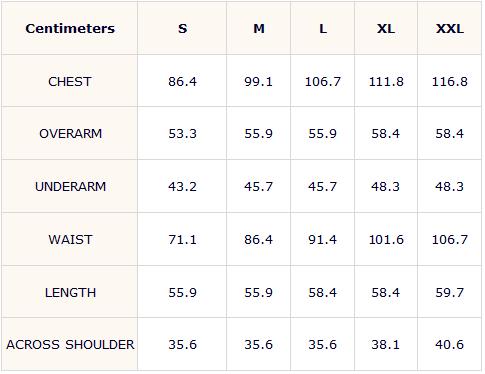Click the CHEST row label
This screenshot has width=485, height=374.
coord(70,81)
